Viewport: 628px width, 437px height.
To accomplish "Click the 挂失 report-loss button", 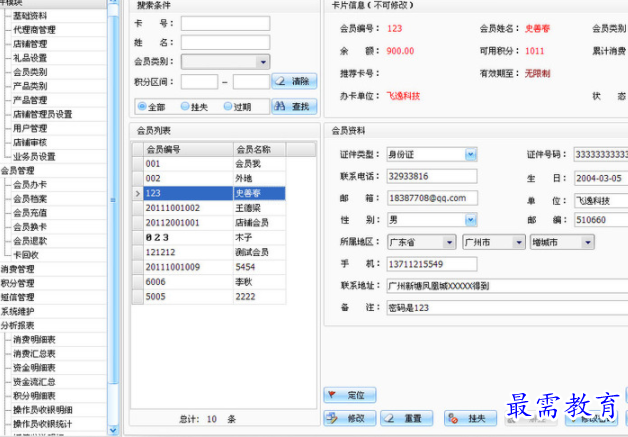I will click(x=470, y=418).
